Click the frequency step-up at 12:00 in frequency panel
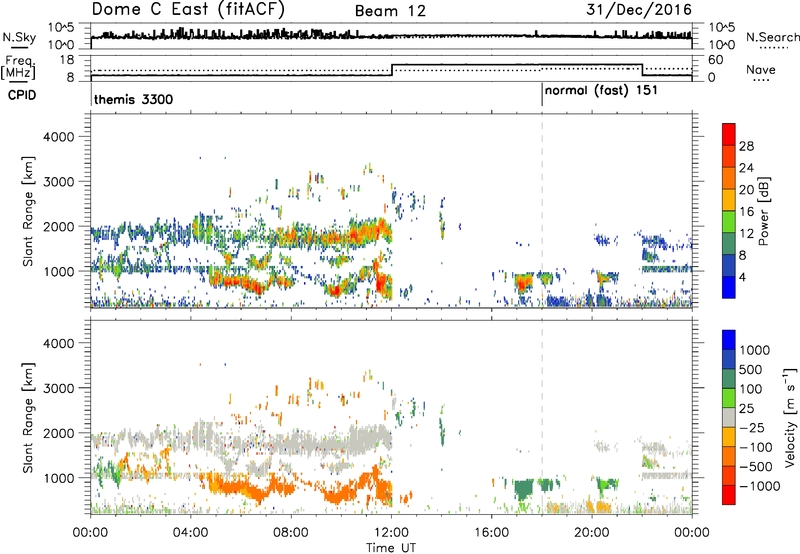Screen dimensions: 800x554 point(392,70)
